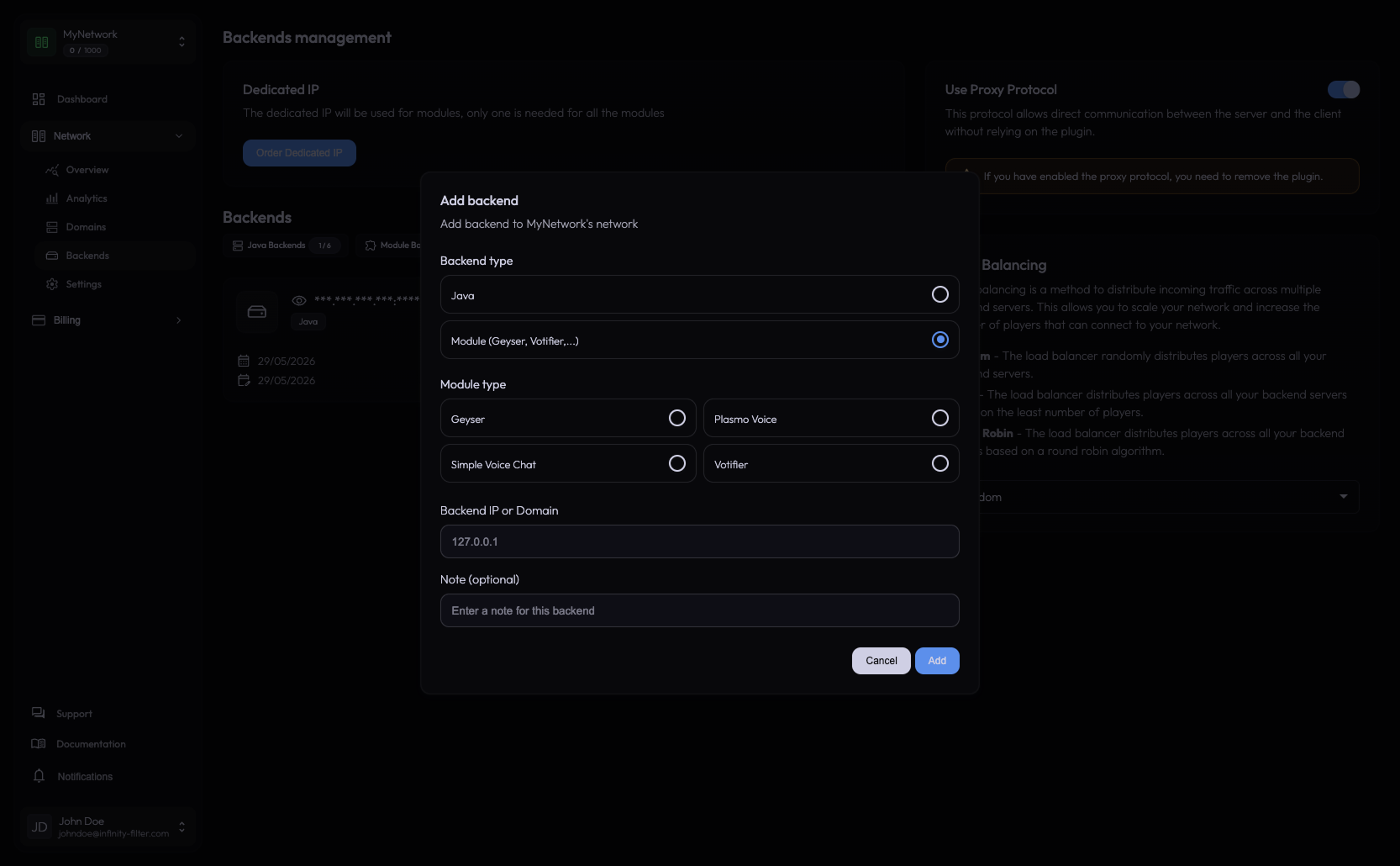The height and width of the screenshot is (866, 1400).
Task: Click the first calendar icon by 29/05/2026
Action: tap(244, 361)
